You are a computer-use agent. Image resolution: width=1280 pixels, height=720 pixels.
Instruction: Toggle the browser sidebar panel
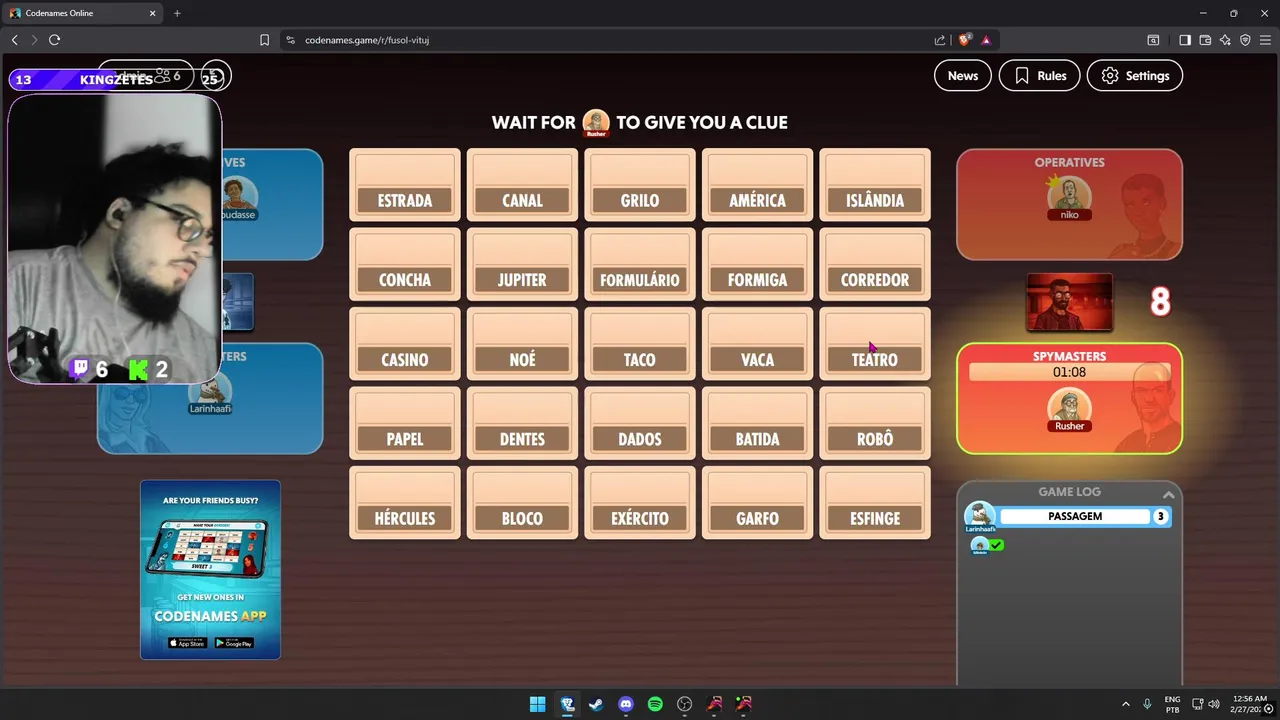[x=1185, y=40]
